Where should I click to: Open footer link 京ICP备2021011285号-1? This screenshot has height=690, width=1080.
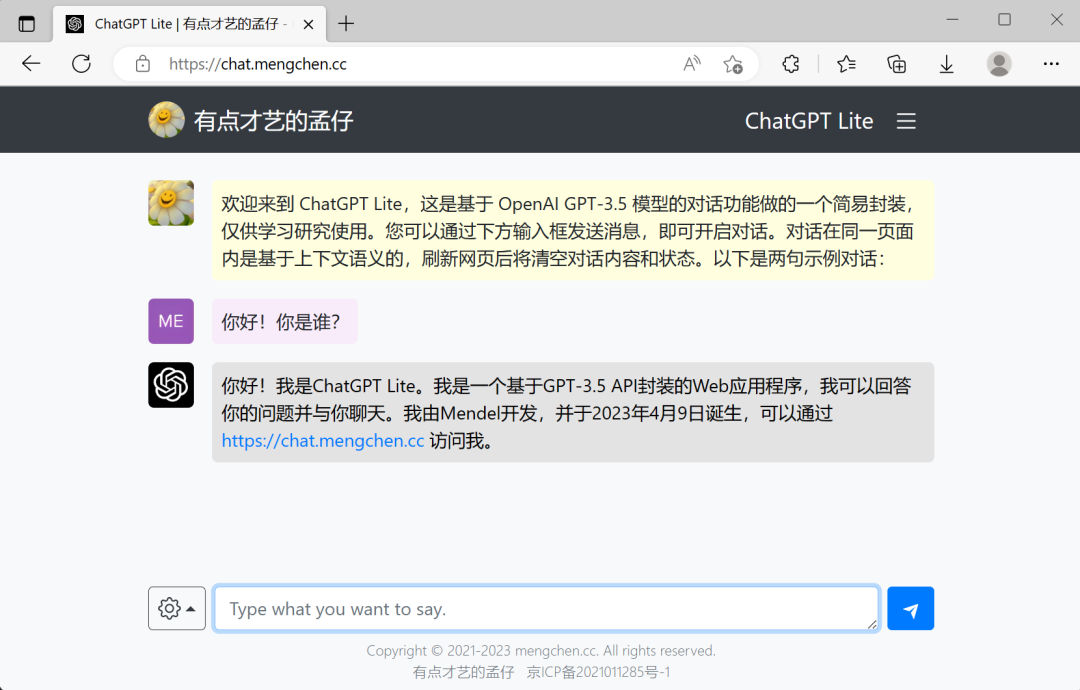click(x=598, y=672)
